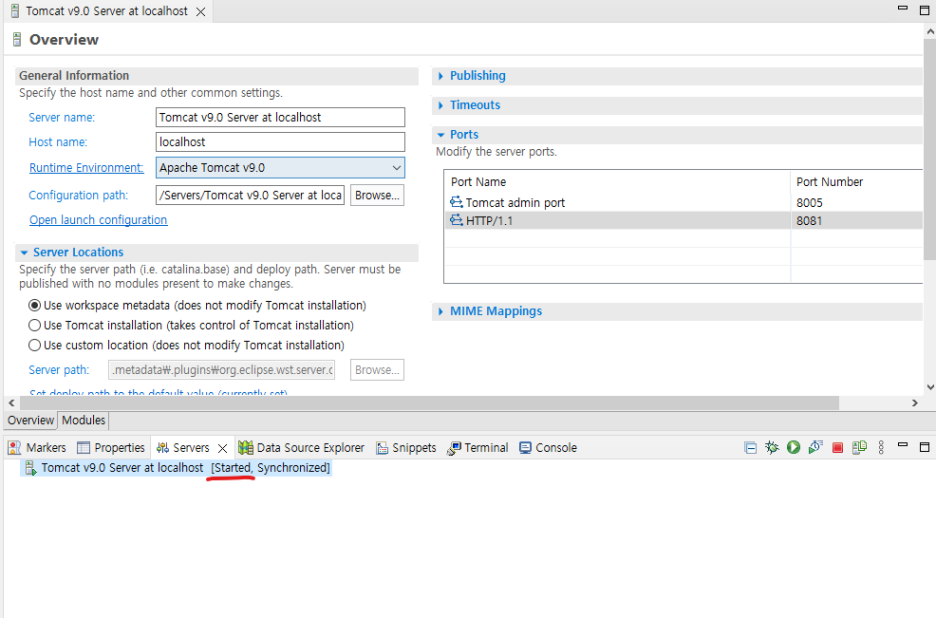This screenshot has height=618, width=936.
Task: Switch to the Overview bottom tab
Action: (x=30, y=420)
